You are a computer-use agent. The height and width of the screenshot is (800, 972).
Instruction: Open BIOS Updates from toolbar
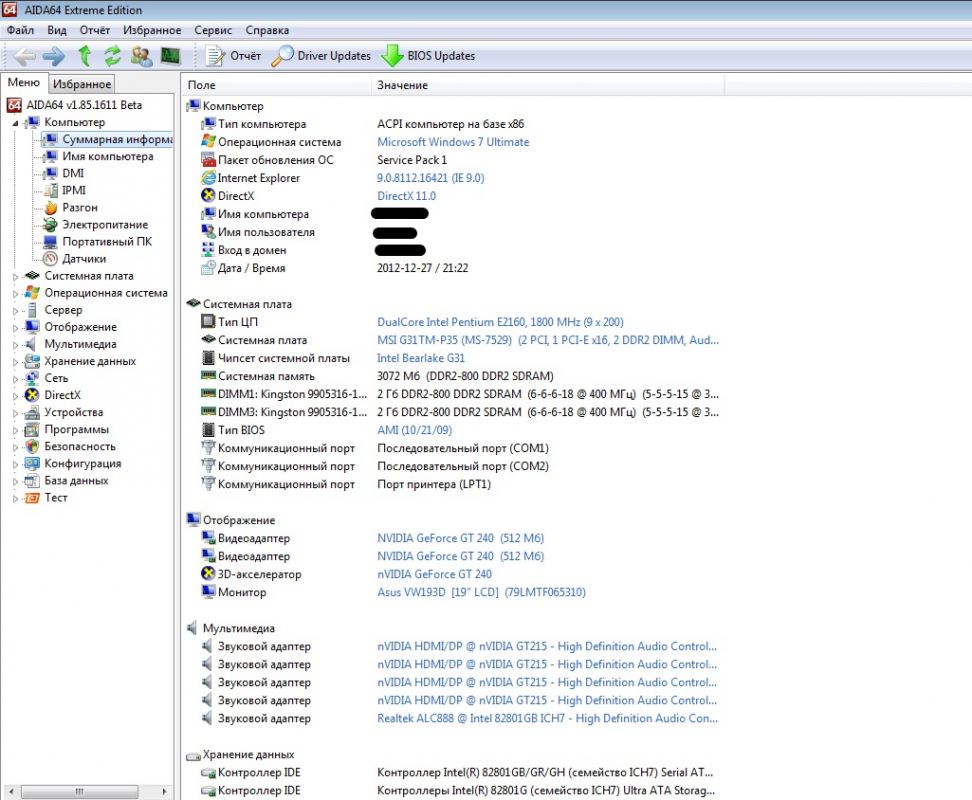coord(428,56)
